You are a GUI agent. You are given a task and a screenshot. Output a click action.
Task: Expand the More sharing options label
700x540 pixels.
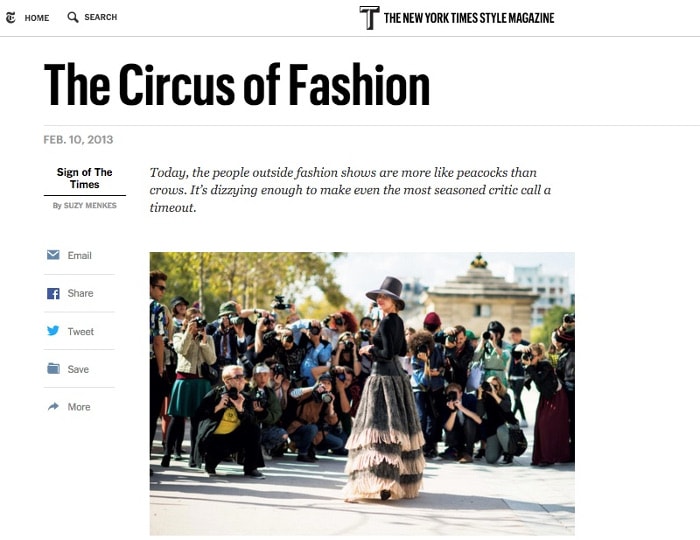point(80,408)
